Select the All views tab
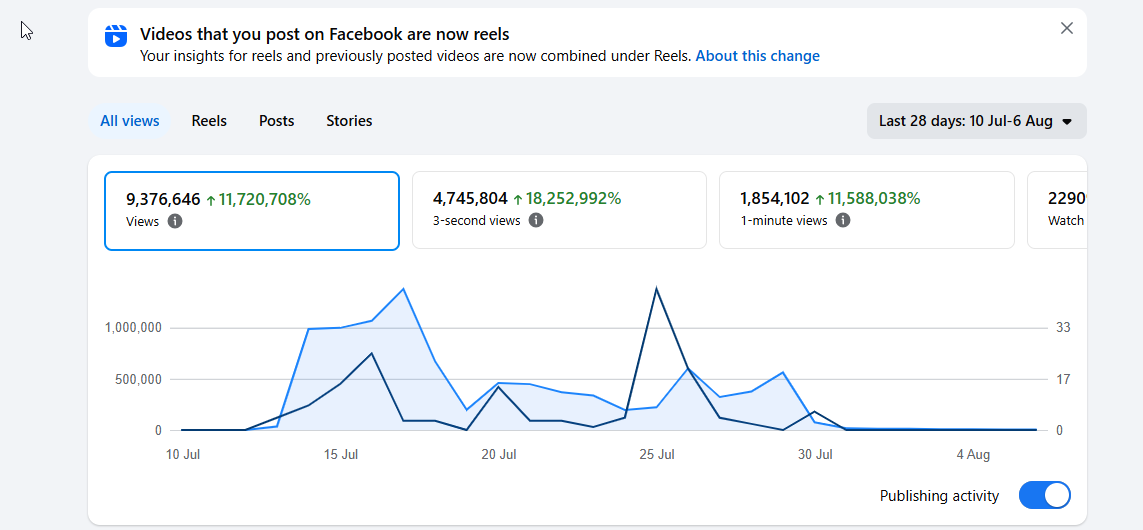This screenshot has height=530, width=1143. [130, 121]
